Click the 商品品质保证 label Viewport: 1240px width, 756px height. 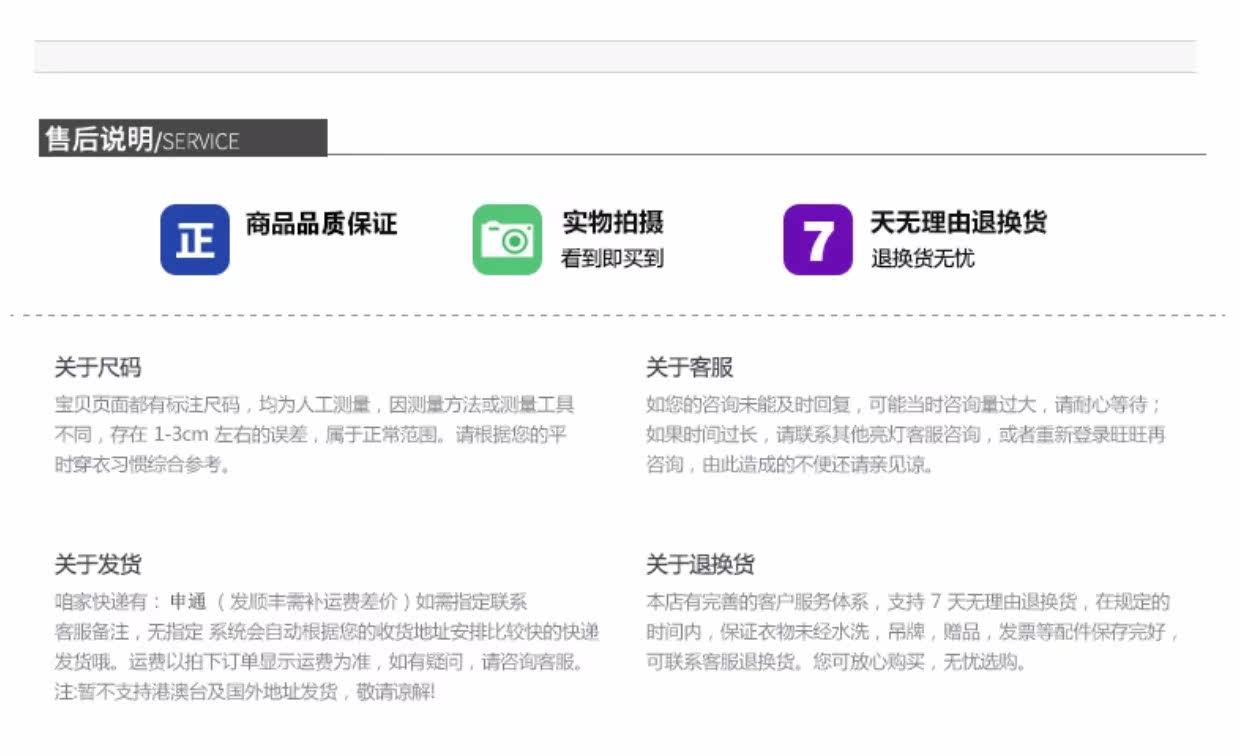(322, 223)
